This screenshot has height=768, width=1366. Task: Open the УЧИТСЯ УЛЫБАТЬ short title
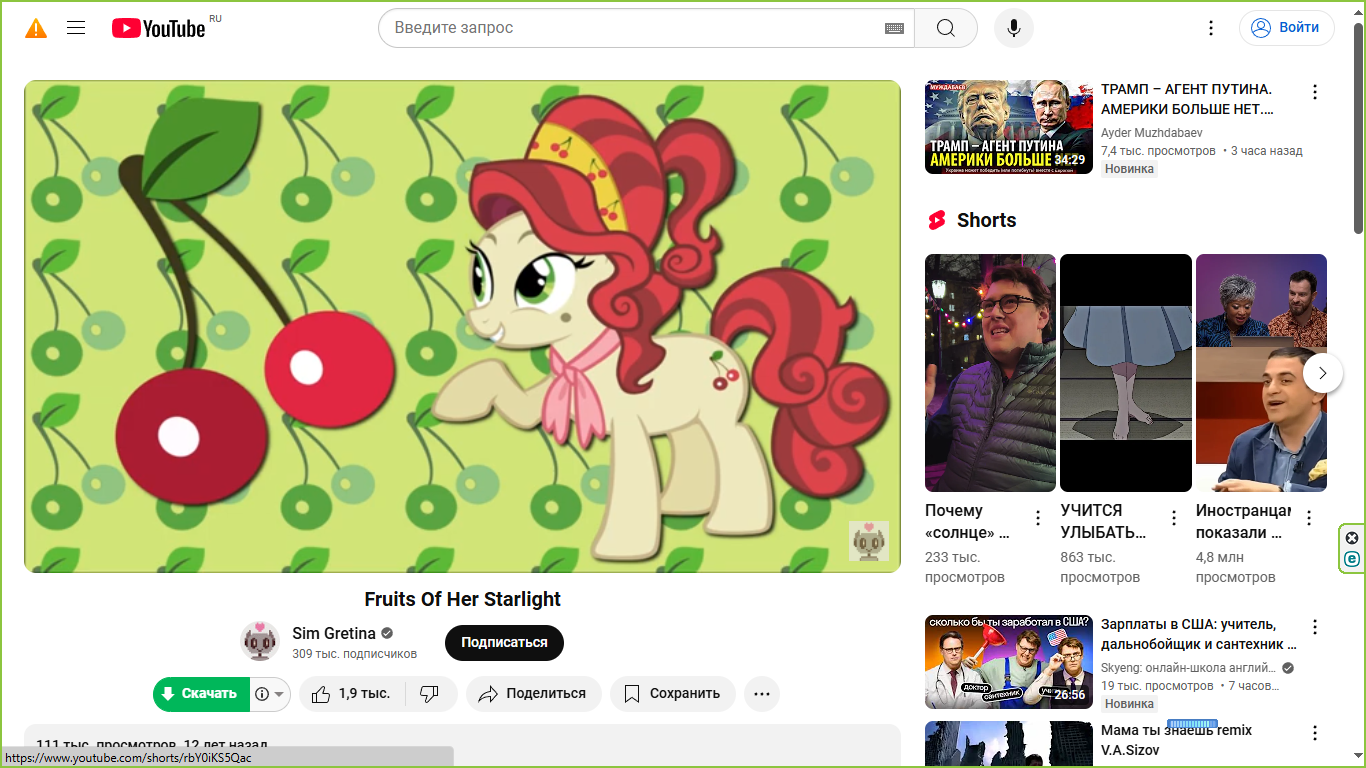click(x=1103, y=522)
